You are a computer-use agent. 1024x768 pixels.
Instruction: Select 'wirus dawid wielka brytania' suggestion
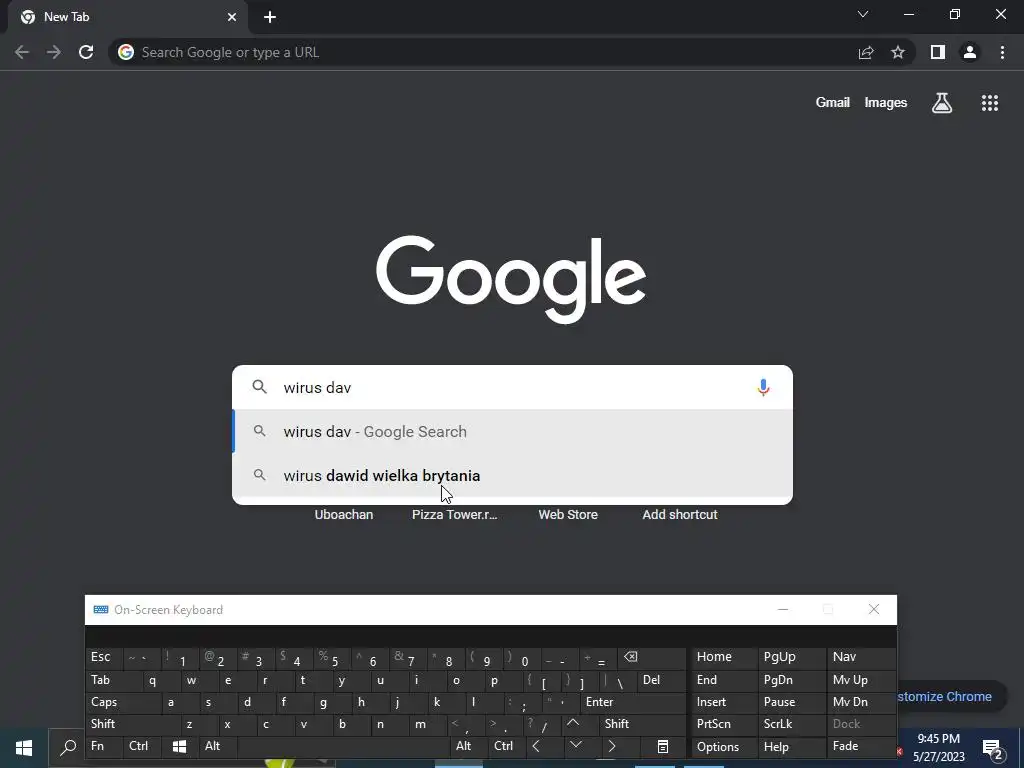513,475
